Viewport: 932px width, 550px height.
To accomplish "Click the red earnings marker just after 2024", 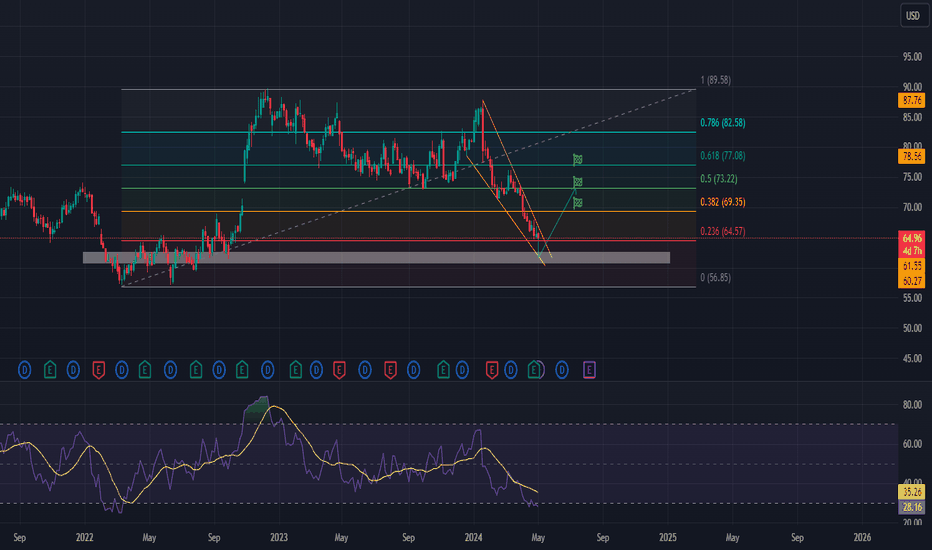I will click(492, 370).
